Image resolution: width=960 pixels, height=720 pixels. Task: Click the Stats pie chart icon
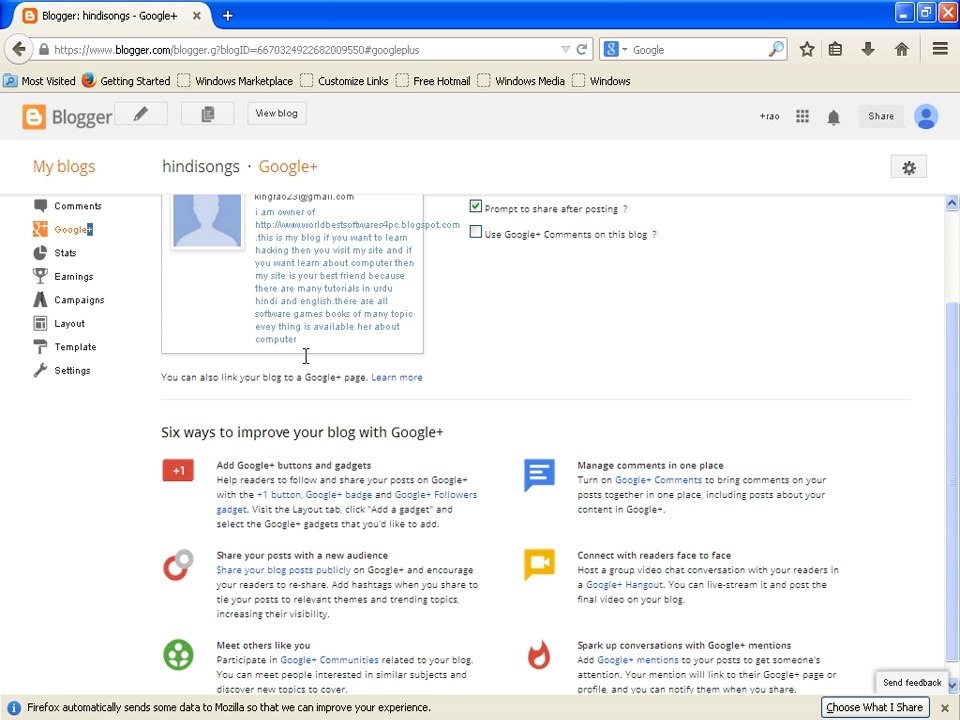(40, 253)
